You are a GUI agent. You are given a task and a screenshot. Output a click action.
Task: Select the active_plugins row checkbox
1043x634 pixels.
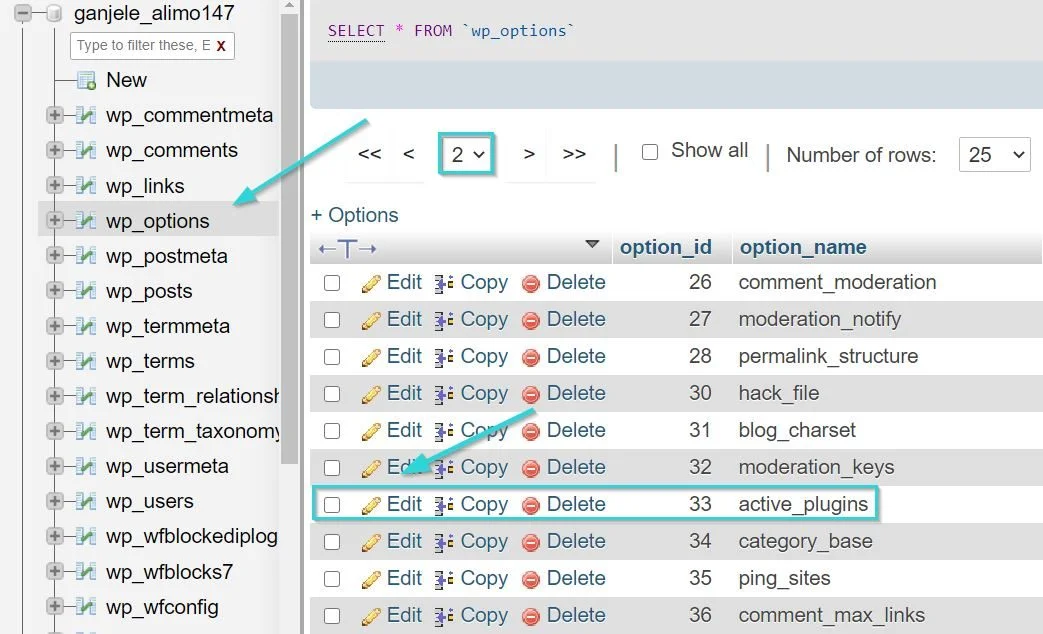coord(332,505)
